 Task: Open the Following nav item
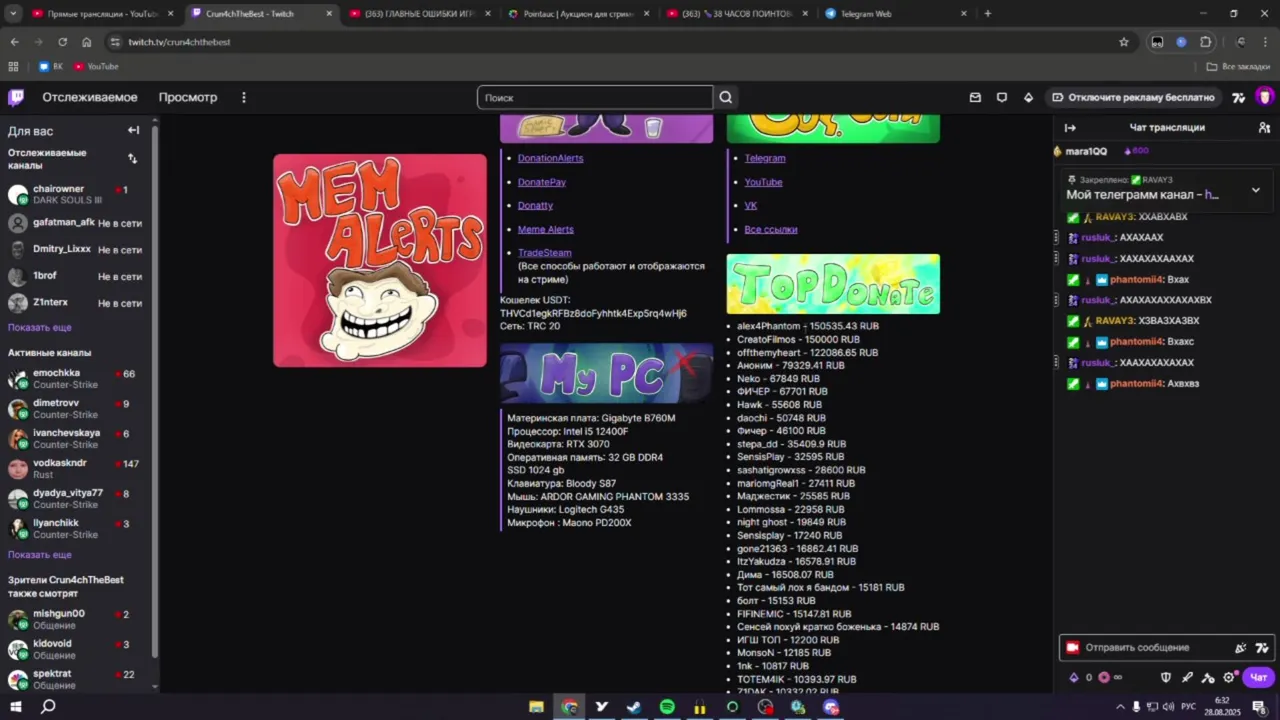click(x=90, y=97)
